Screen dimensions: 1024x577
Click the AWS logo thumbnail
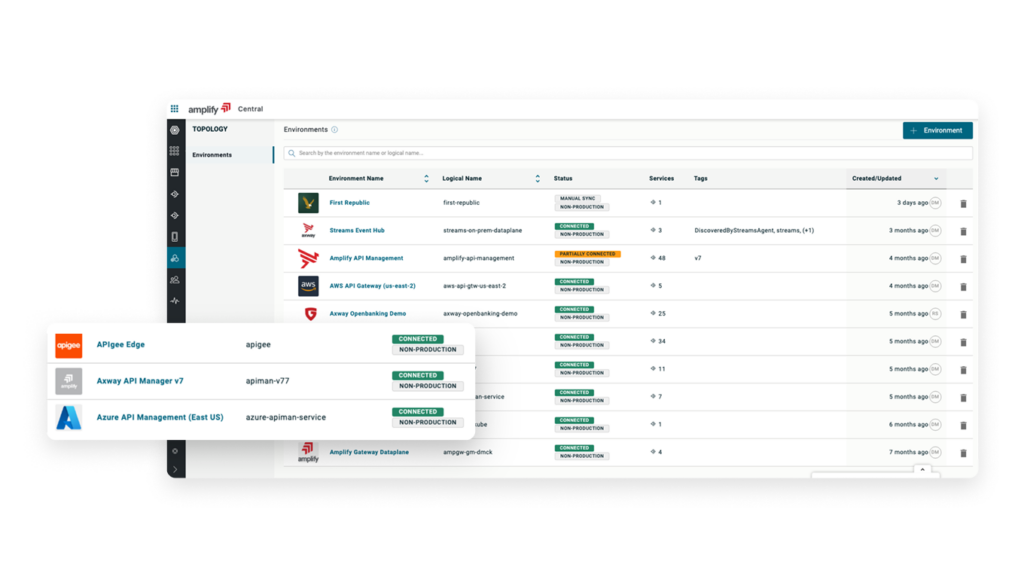(308, 286)
